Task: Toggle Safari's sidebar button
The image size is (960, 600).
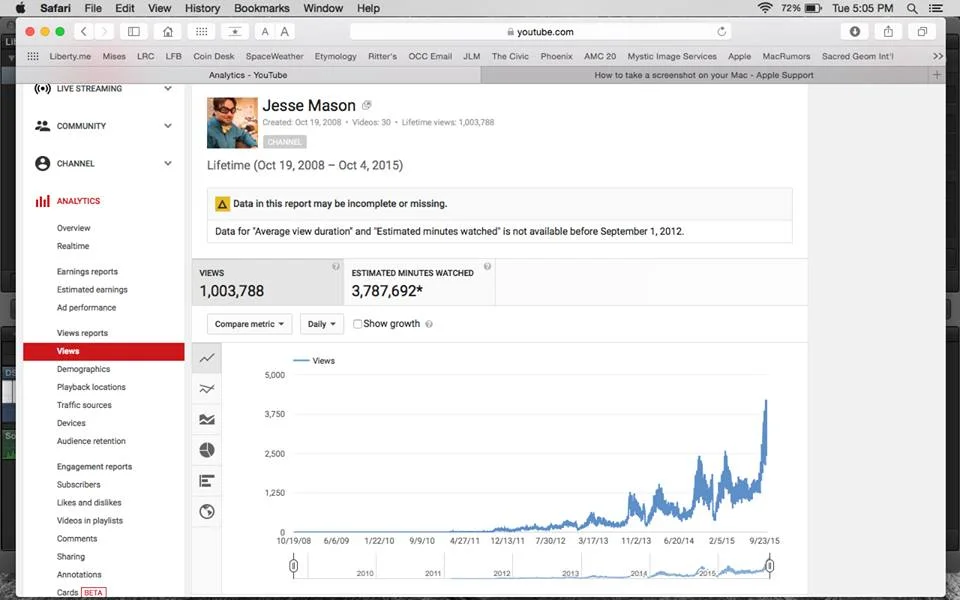Action: pyautogui.click(x=133, y=31)
